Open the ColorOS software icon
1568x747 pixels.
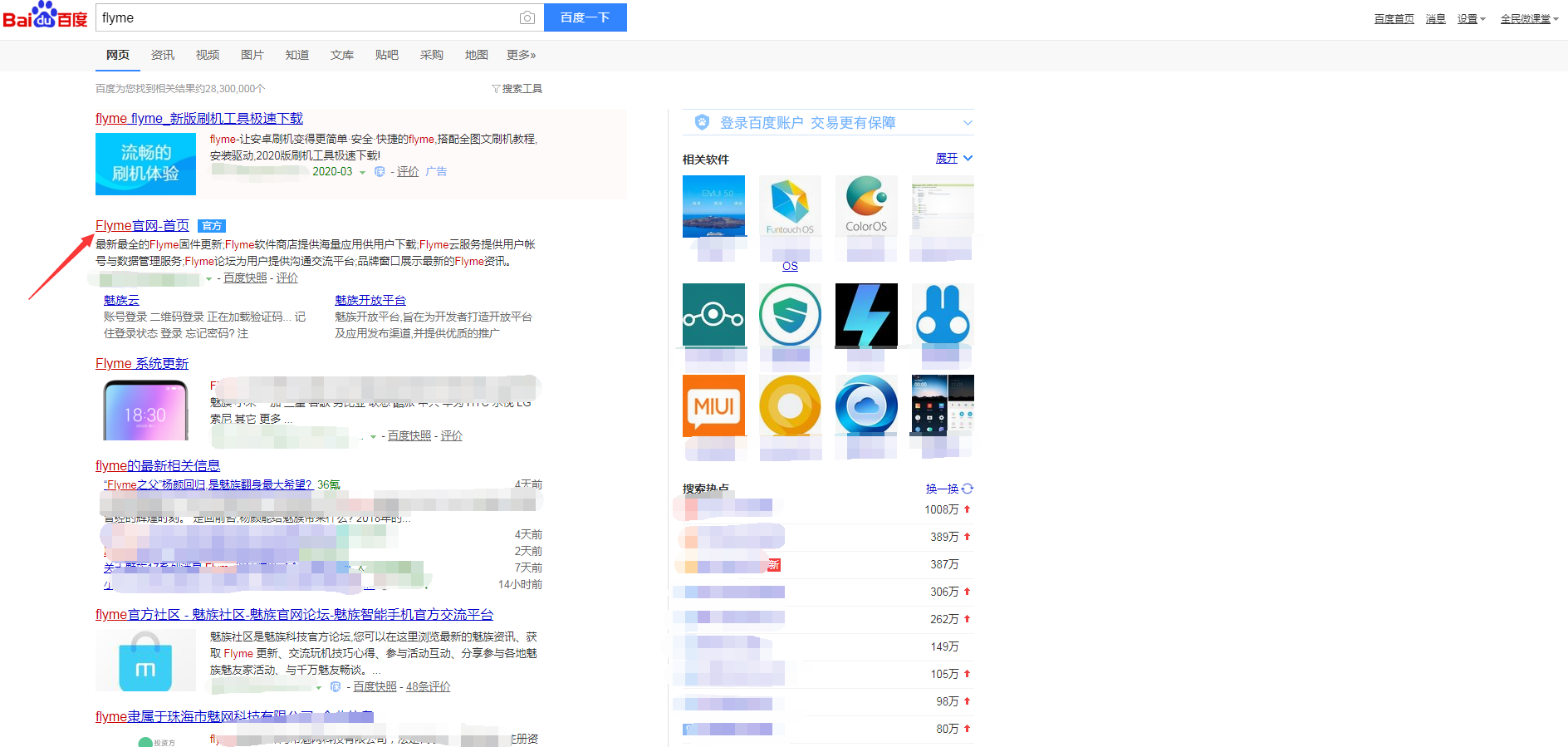(x=866, y=205)
